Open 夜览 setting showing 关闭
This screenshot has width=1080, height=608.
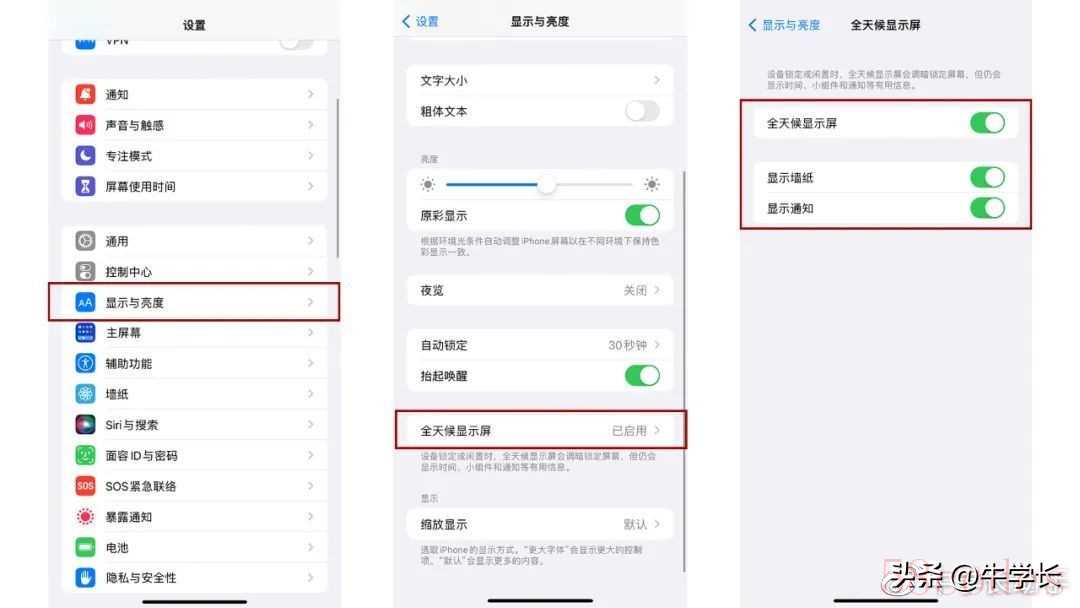pos(540,291)
